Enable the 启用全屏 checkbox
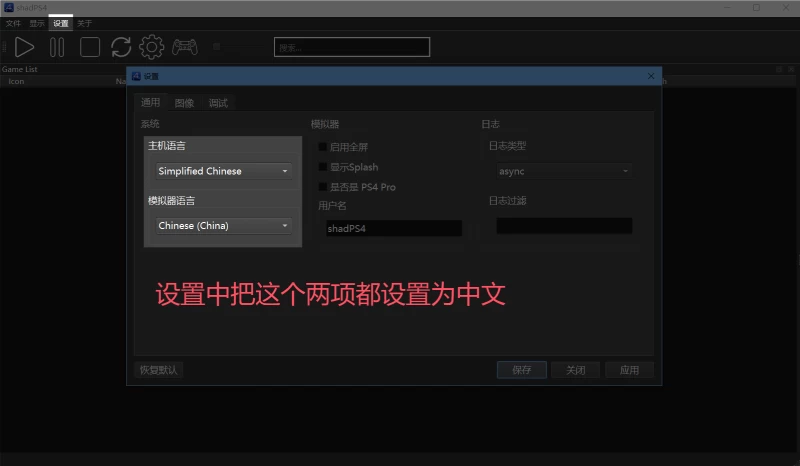The height and width of the screenshot is (466, 800). point(322,147)
